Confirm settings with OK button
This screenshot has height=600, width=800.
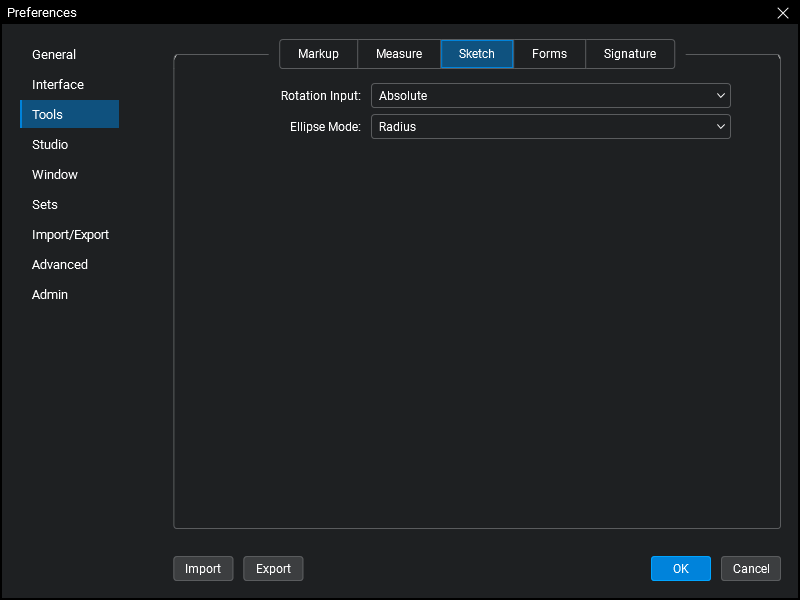pyautogui.click(x=680, y=569)
